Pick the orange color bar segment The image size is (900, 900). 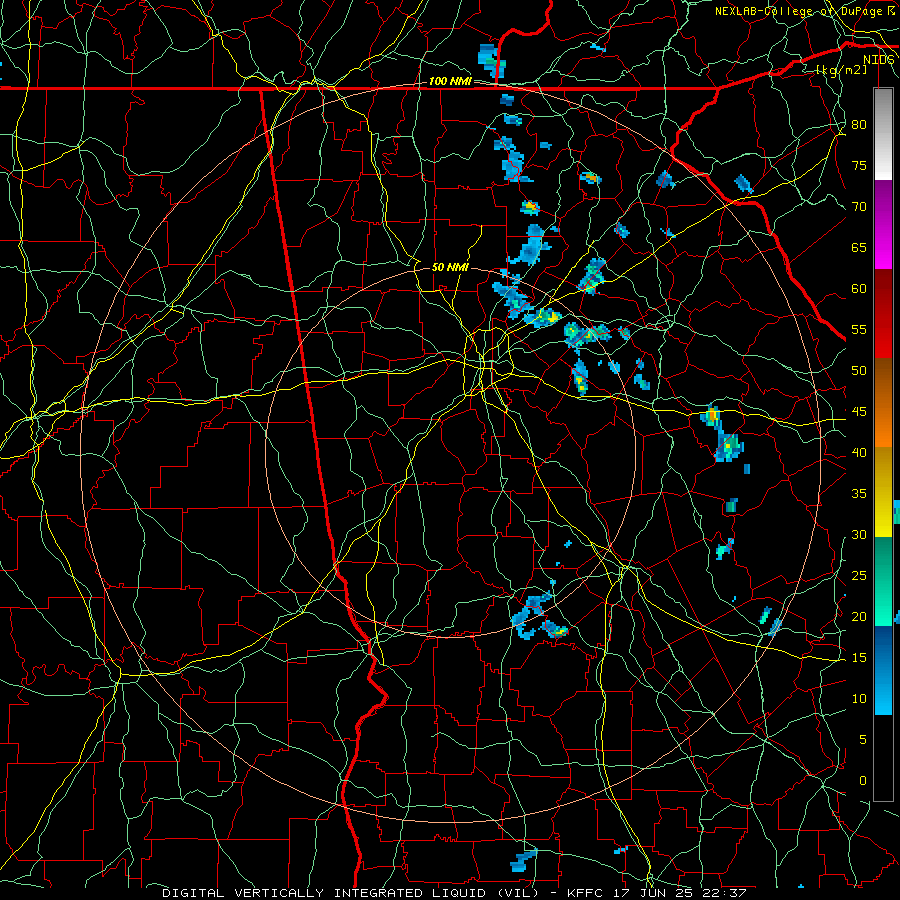[x=883, y=425]
